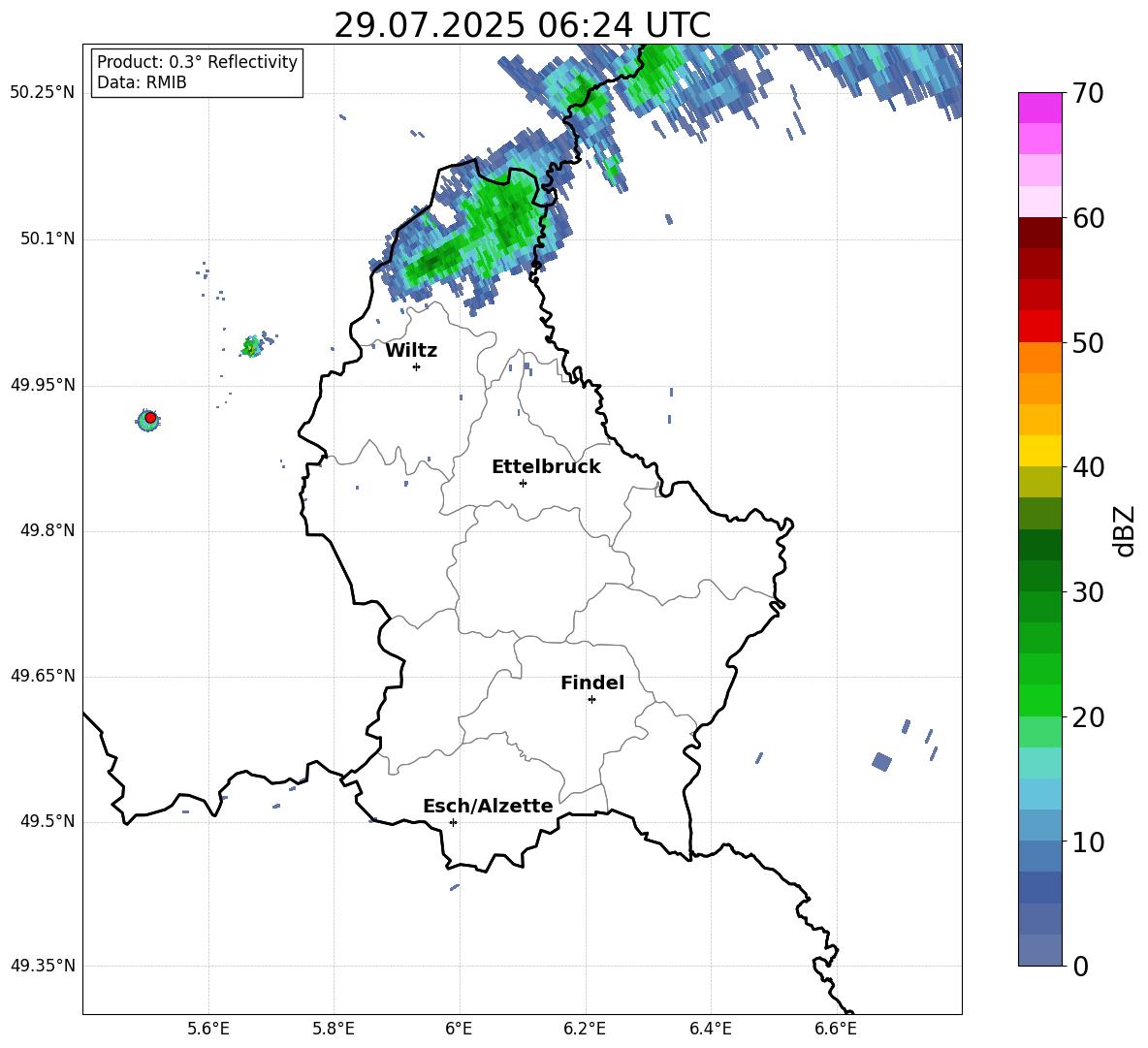This screenshot has height=1048, width=1148.
Task: Click the red dot radar marker
Action: [x=150, y=417]
